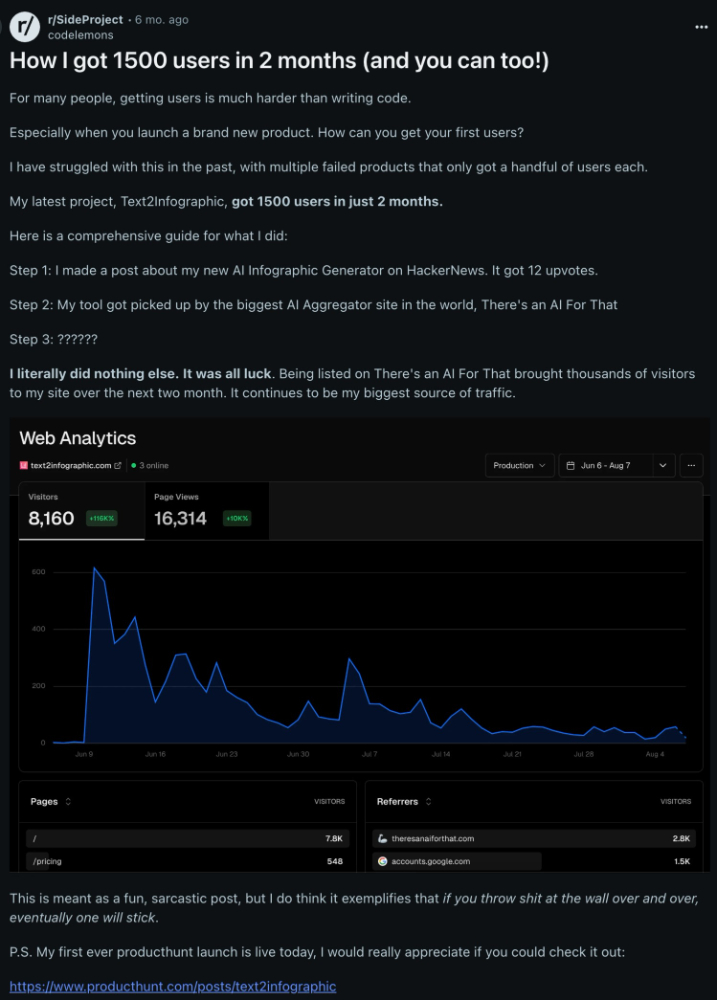Open the date range chevron dropdown

pyautogui.click(x=663, y=465)
